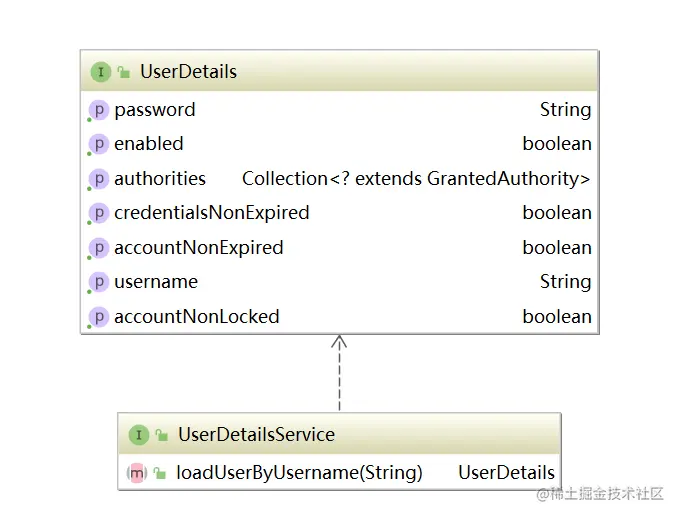Select the enabled property name

coord(149,144)
